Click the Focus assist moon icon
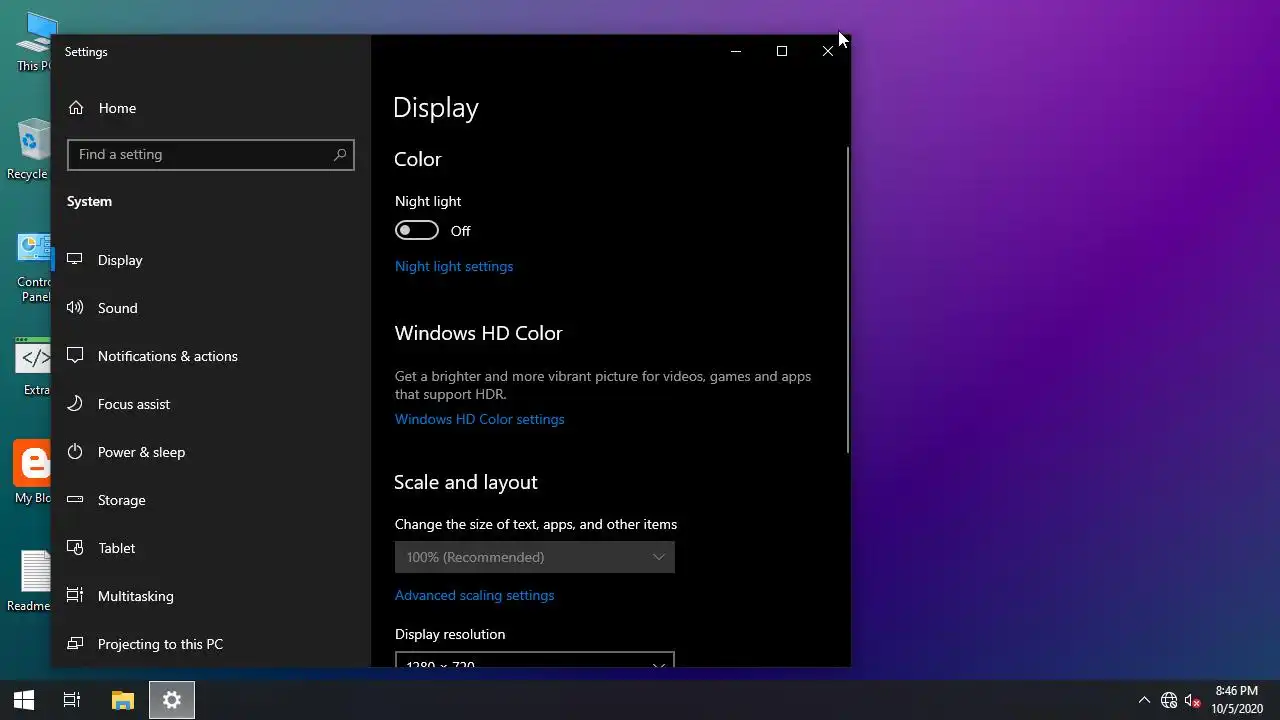Viewport: 1280px width, 720px height. [75, 403]
